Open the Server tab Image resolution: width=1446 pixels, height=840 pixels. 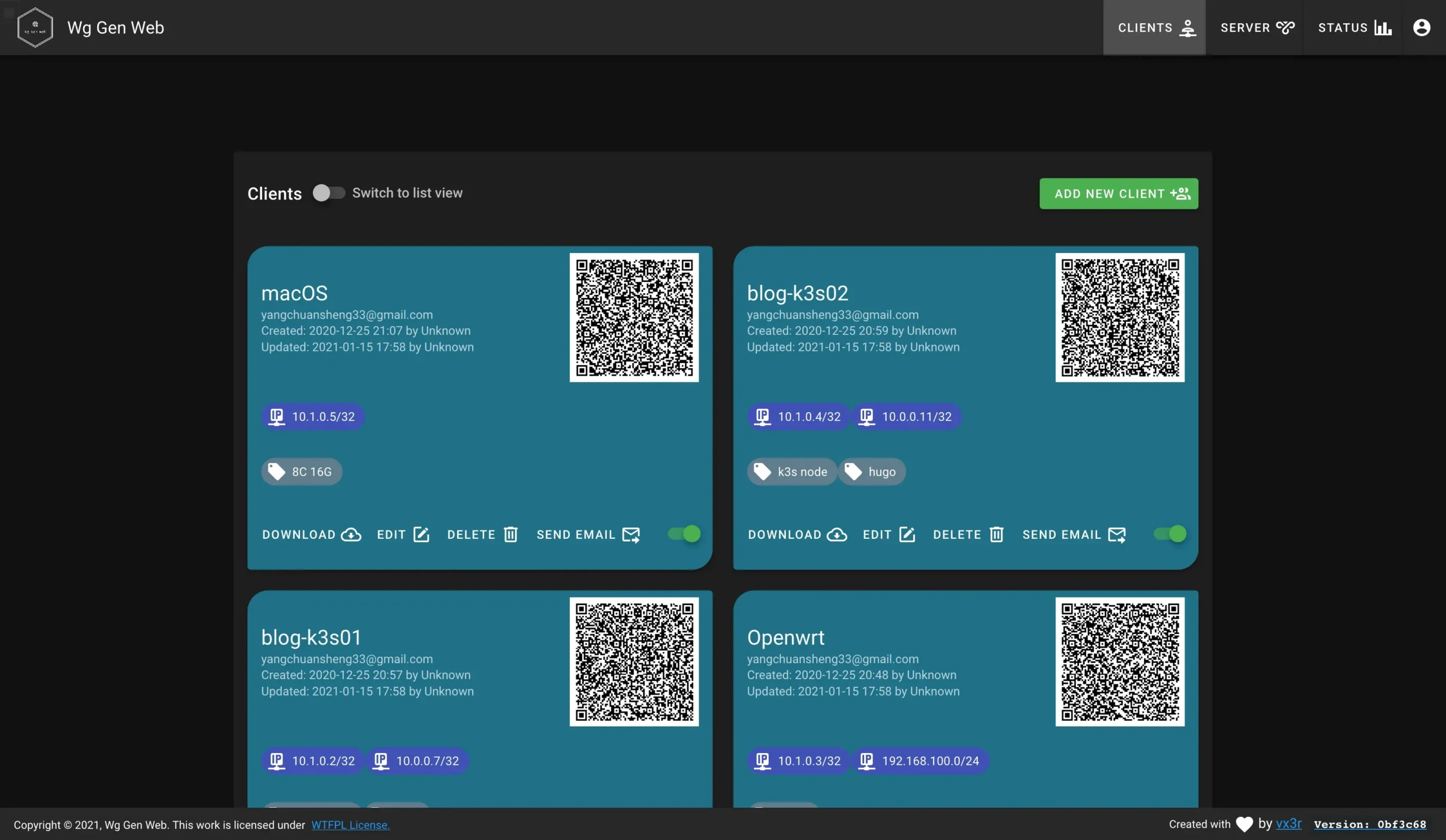pyautogui.click(x=1257, y=27)
